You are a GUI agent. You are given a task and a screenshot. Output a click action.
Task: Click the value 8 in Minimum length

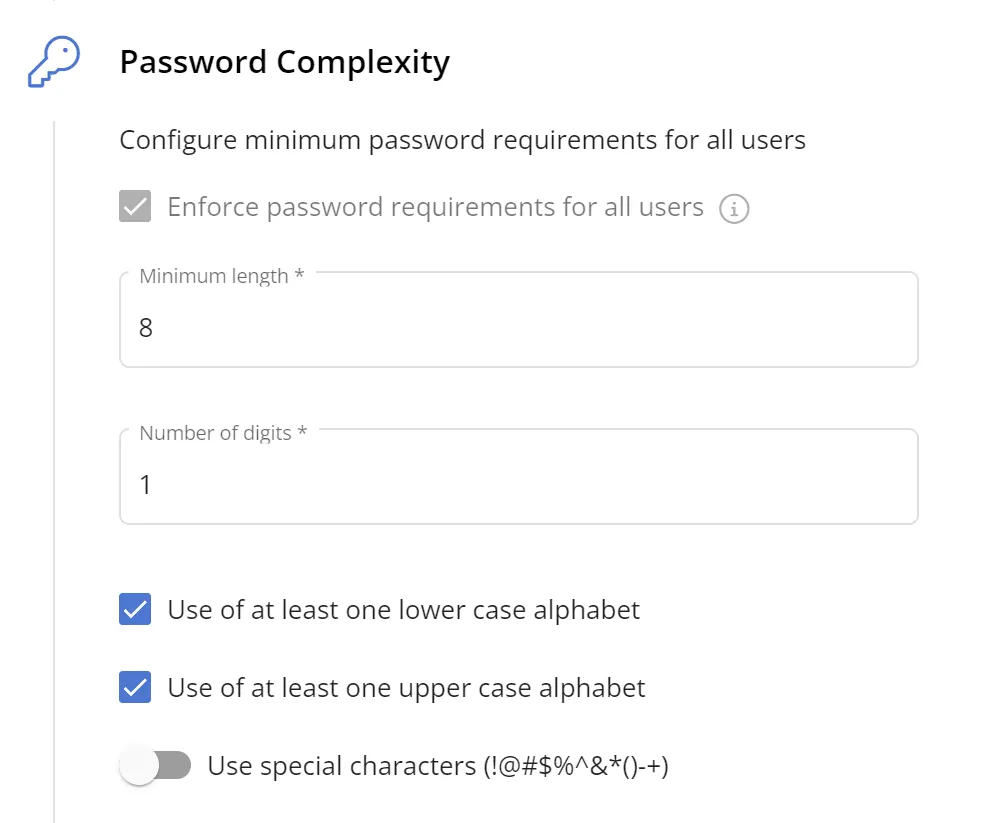[146, 328]
